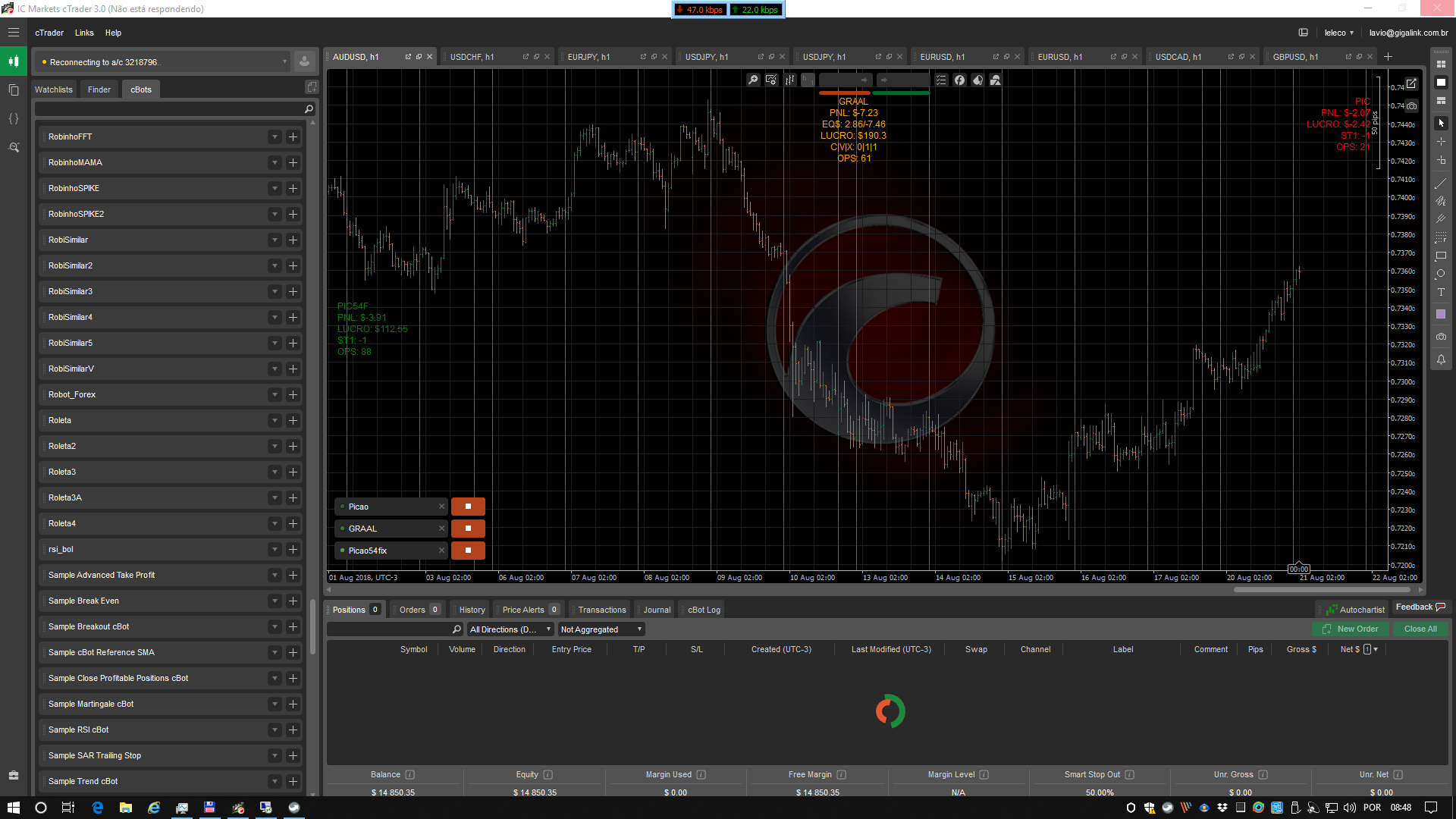
Task: Remove GRAAL instance with its x
Action: pos(441,529)
